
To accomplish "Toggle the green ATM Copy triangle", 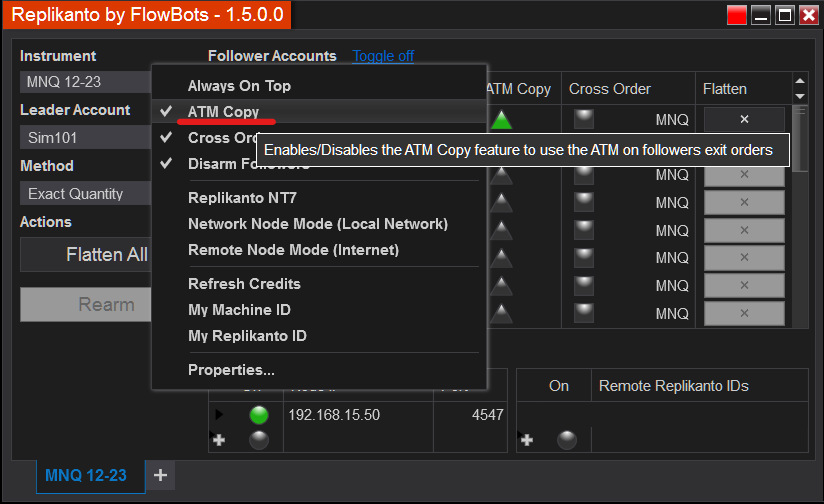I will 501,120.
